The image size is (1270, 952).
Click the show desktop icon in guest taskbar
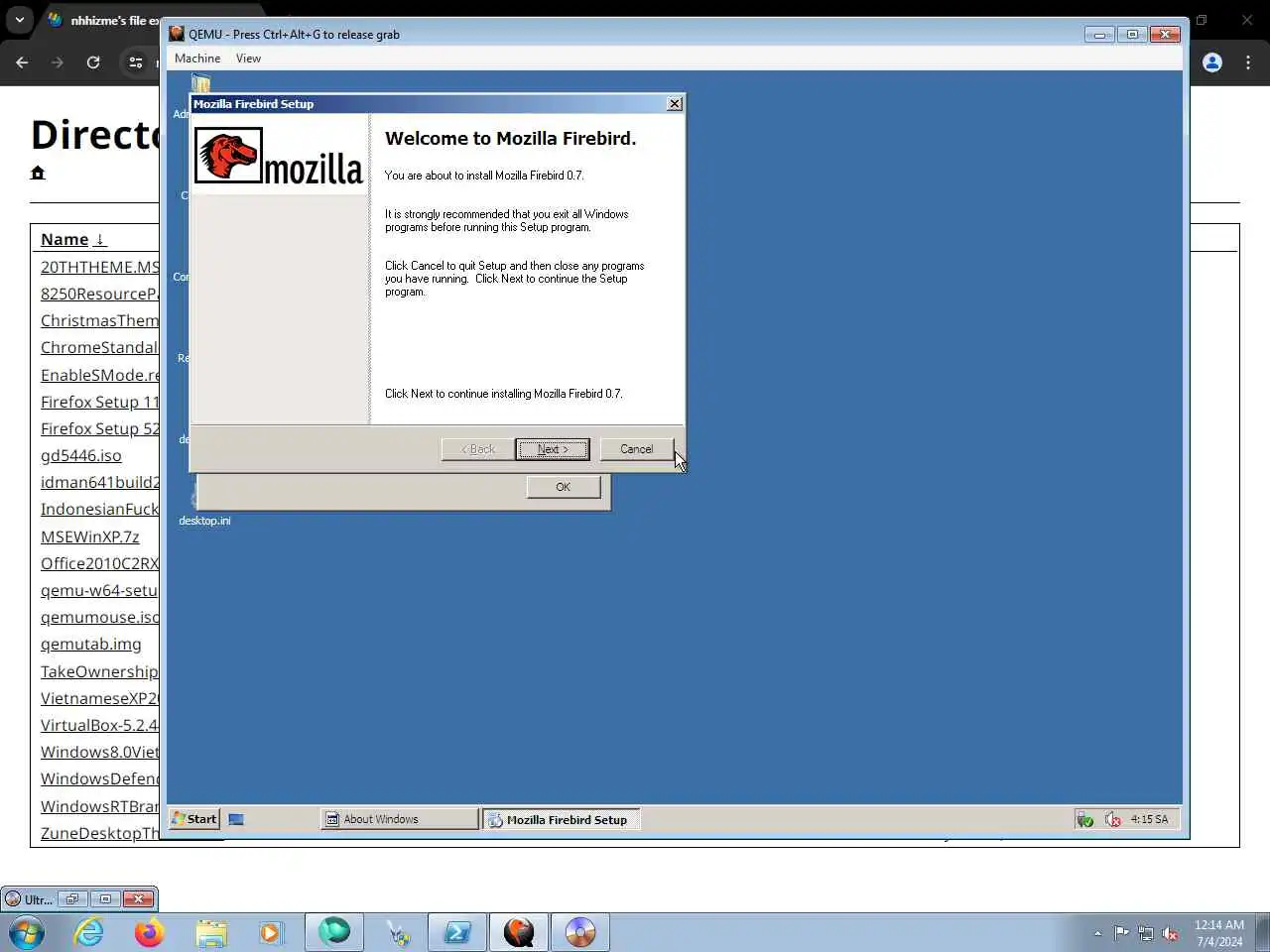point(236,819)
